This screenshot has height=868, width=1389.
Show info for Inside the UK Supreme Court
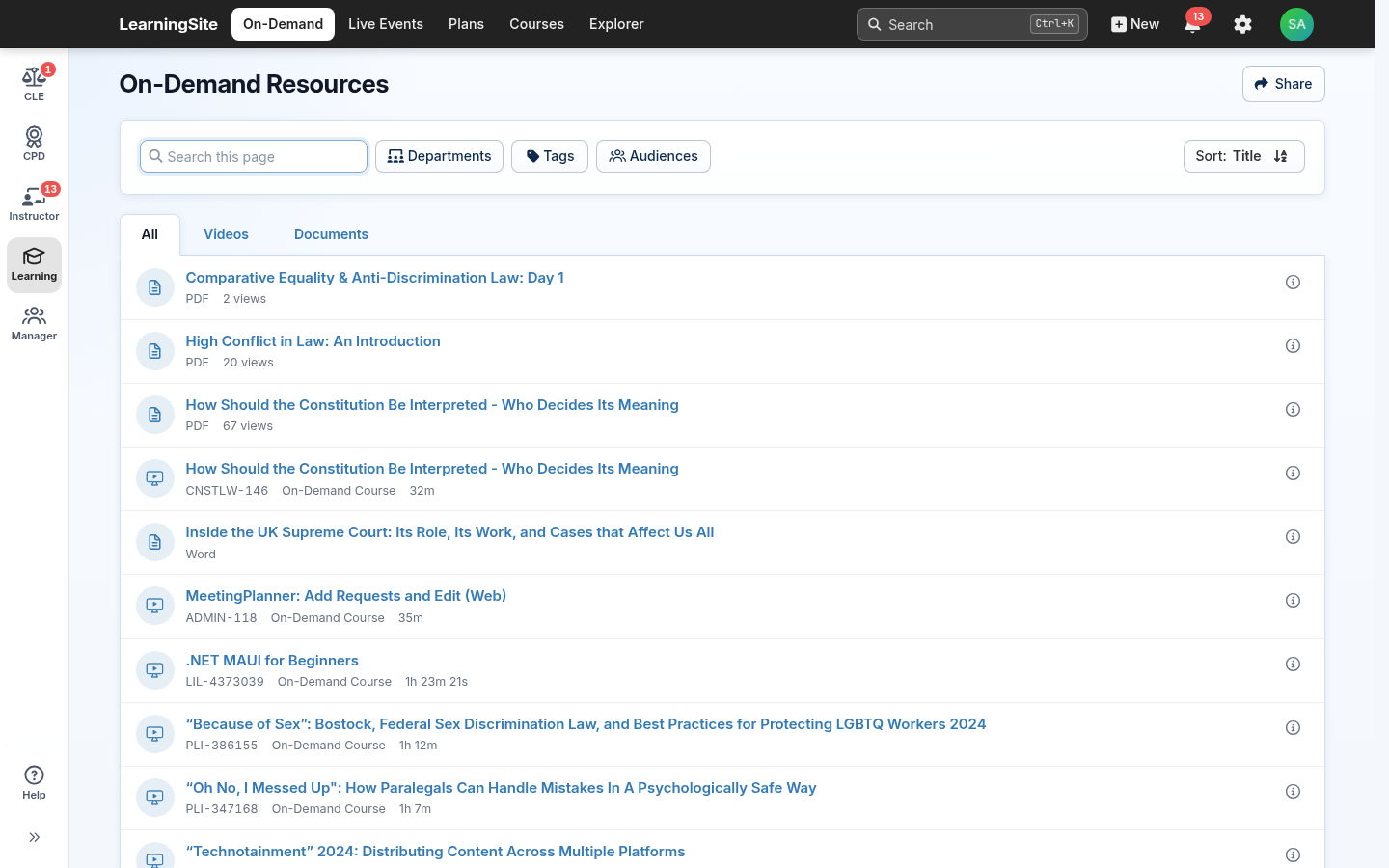tap(1293, 537)
